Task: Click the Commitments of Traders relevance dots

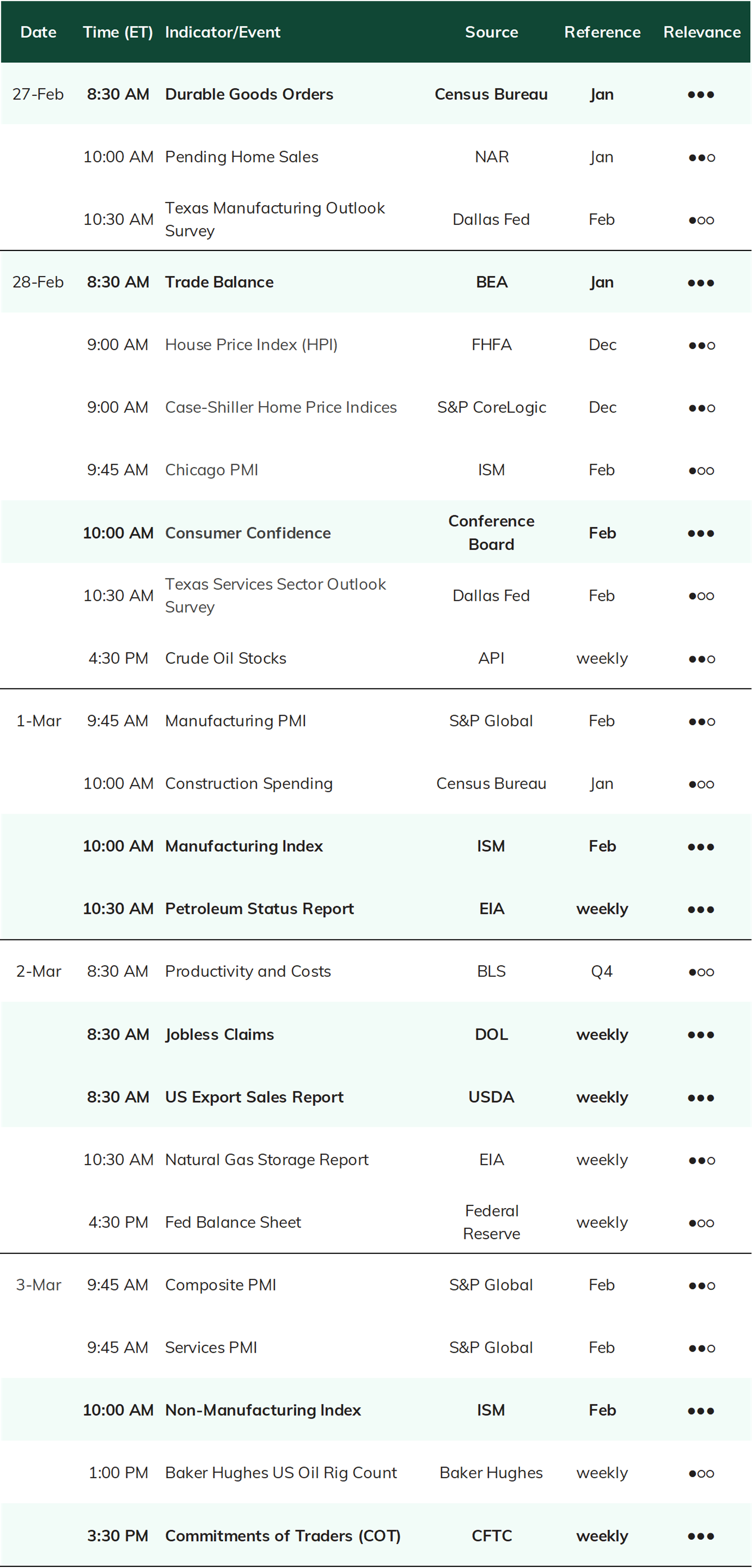Action: [x=701, y=1536]
